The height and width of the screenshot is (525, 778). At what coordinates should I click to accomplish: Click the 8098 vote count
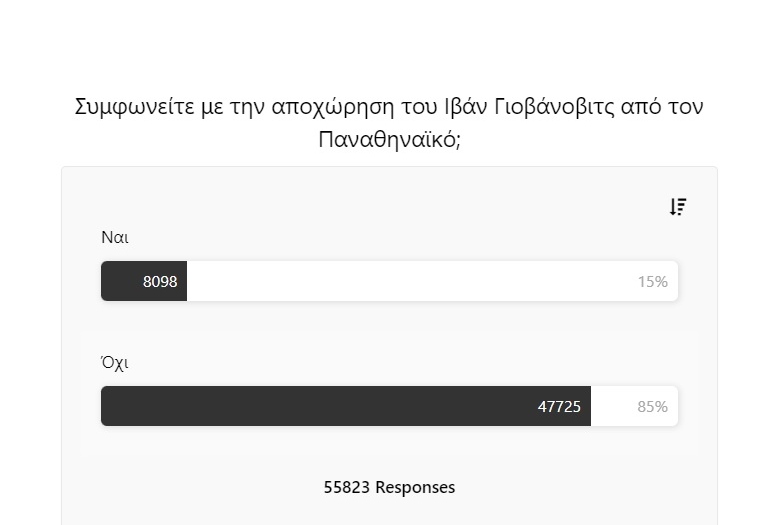[160, 281]
